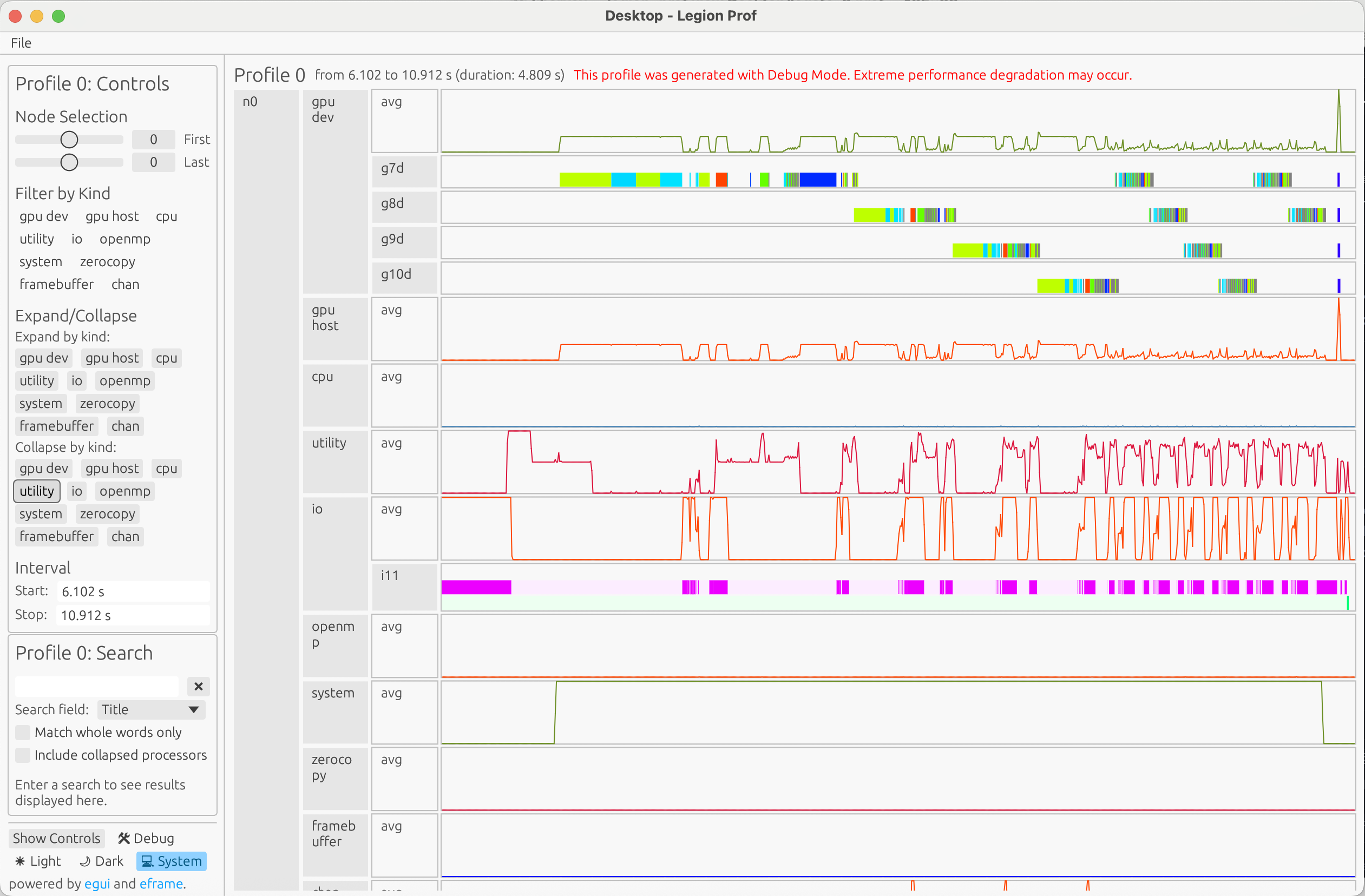
Task: Switch to Dark theme
Action: click(102, 861)
